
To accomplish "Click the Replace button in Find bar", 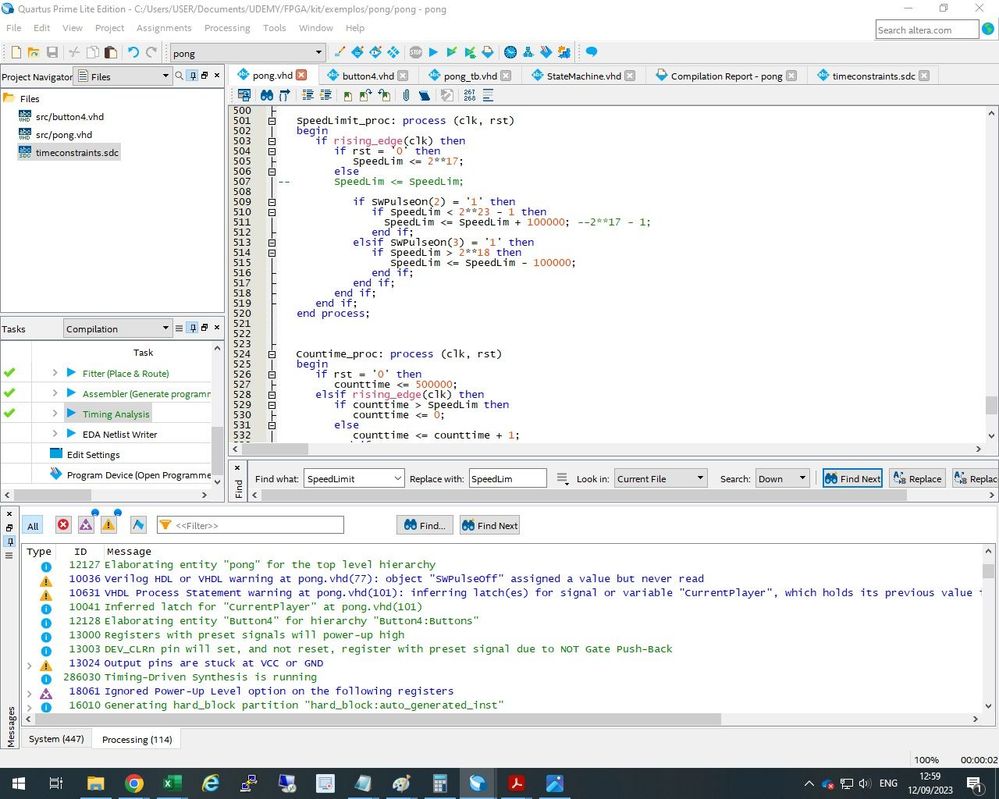I will tap(916, 479).
